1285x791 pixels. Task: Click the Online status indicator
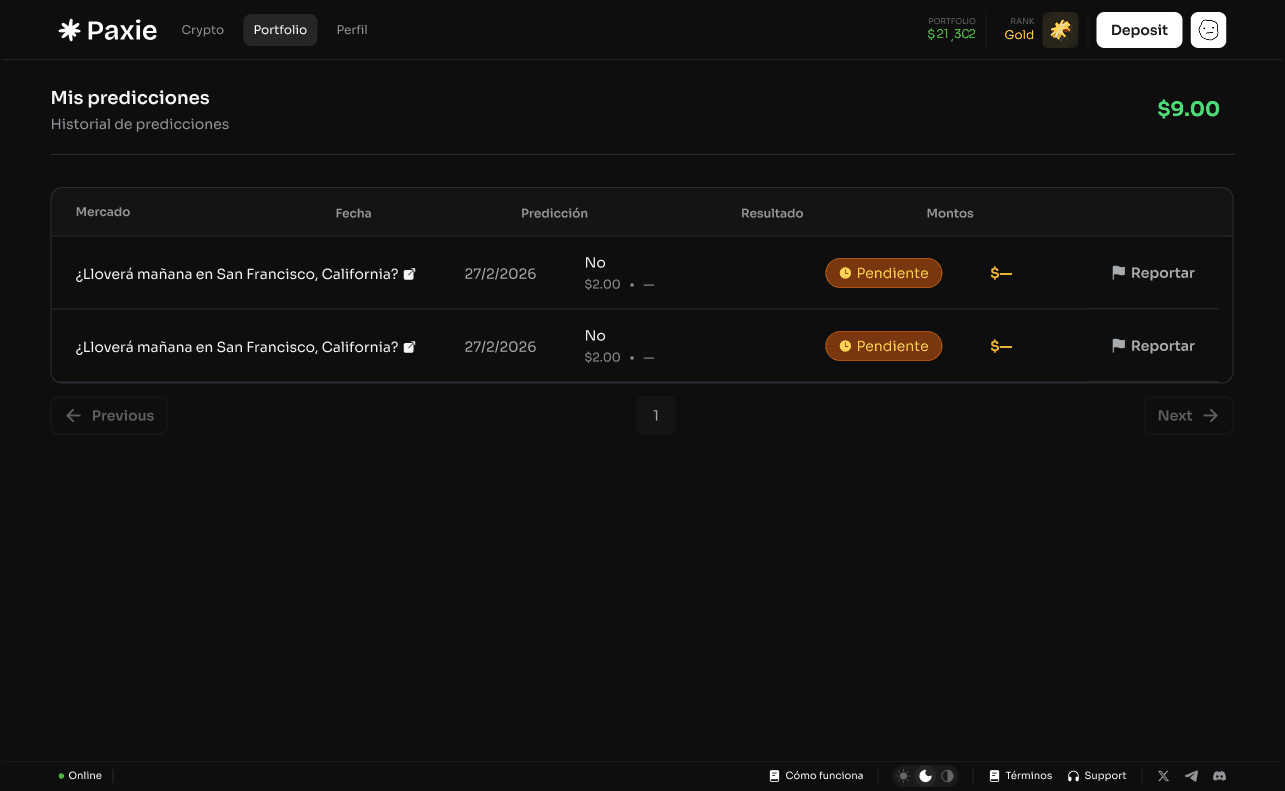[80, 776]
